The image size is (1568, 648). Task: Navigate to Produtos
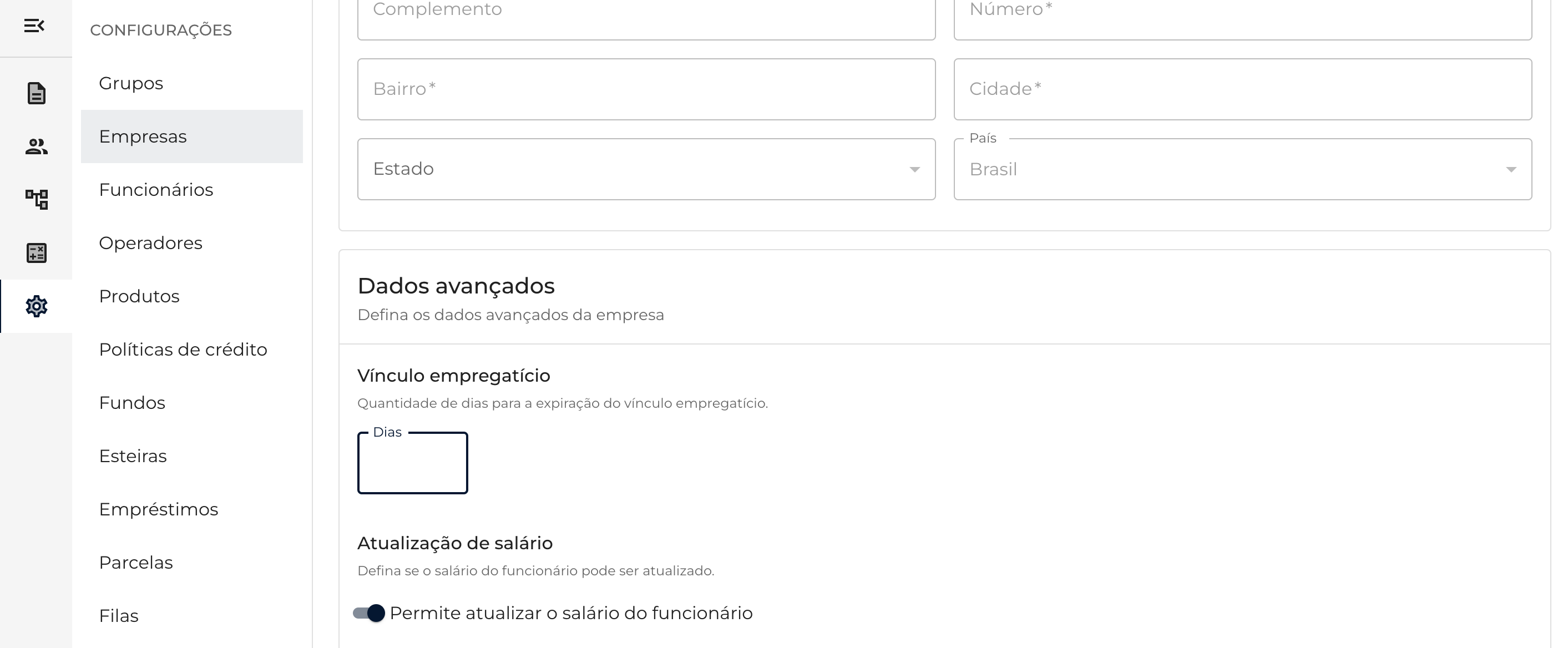coord(139,296)
